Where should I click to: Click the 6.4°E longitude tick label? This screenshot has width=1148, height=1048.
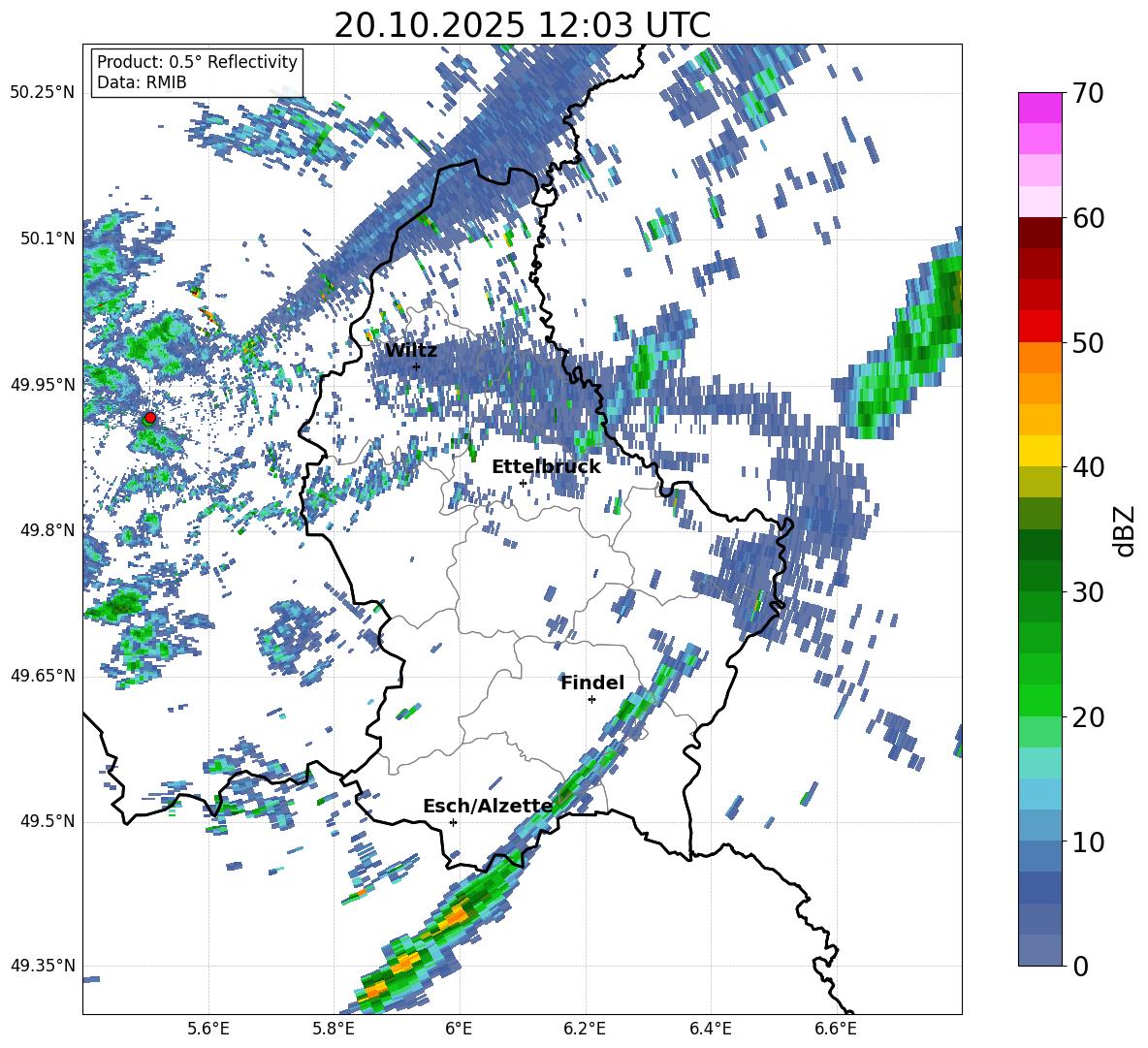click(x=710, y=1029)
